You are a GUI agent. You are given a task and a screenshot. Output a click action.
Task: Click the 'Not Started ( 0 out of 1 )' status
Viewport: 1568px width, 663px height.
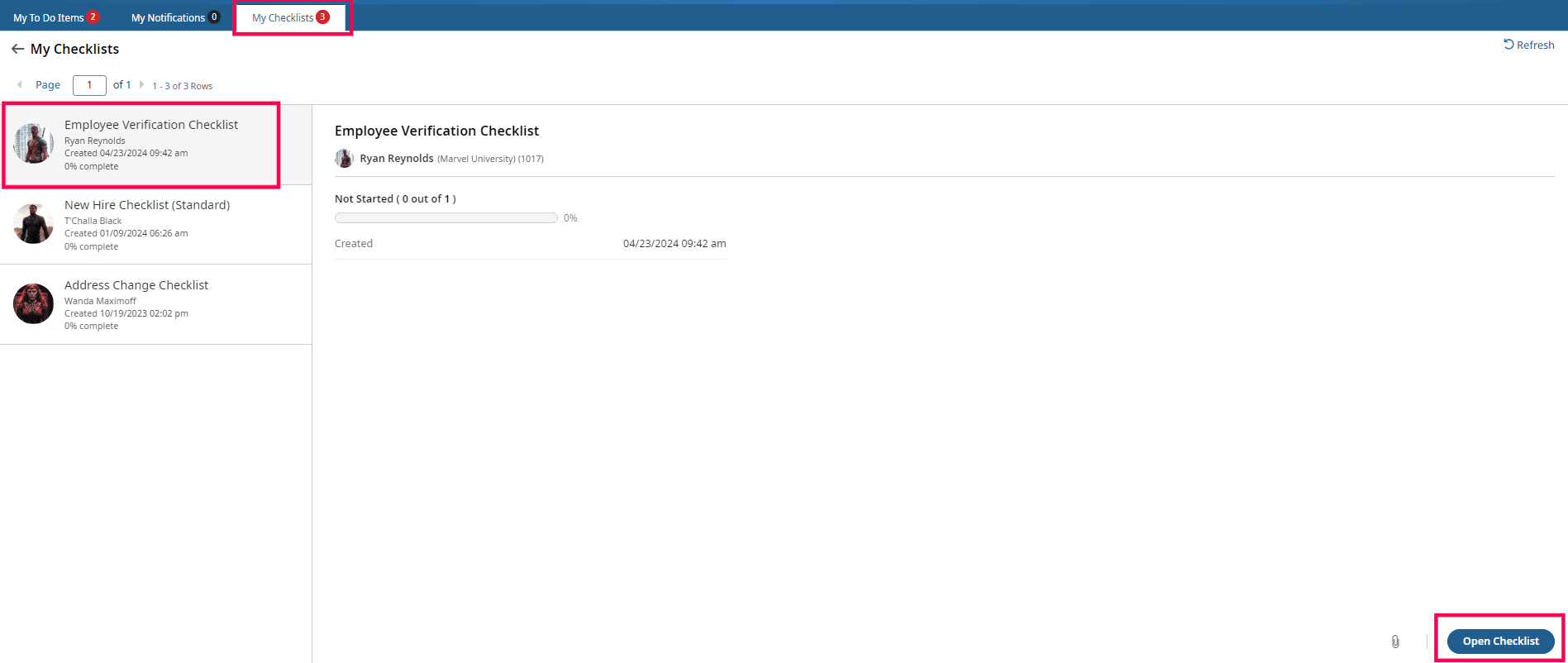pos(395,198)
